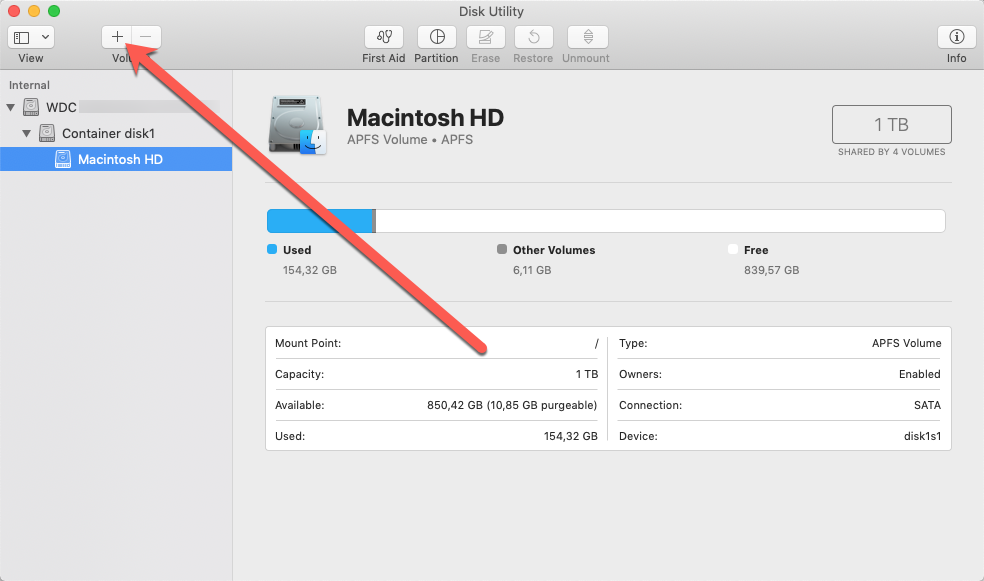Select the WDC drive in sidebar
984x581 pixels.
(61, 107)
